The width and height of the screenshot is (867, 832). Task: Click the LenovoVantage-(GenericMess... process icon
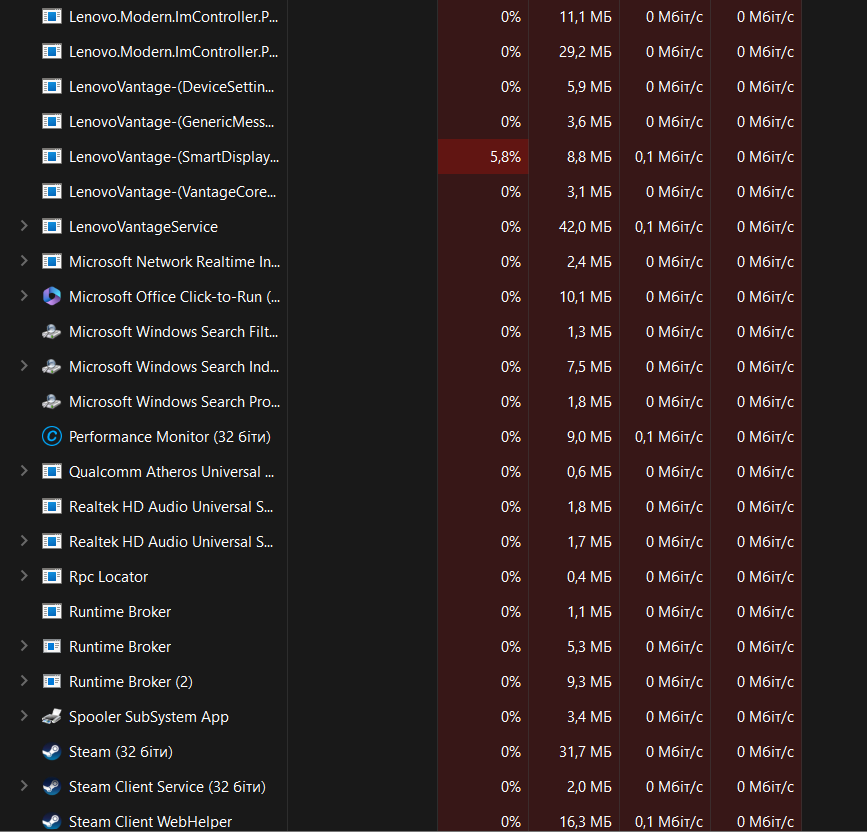click(x=51, y=122)
